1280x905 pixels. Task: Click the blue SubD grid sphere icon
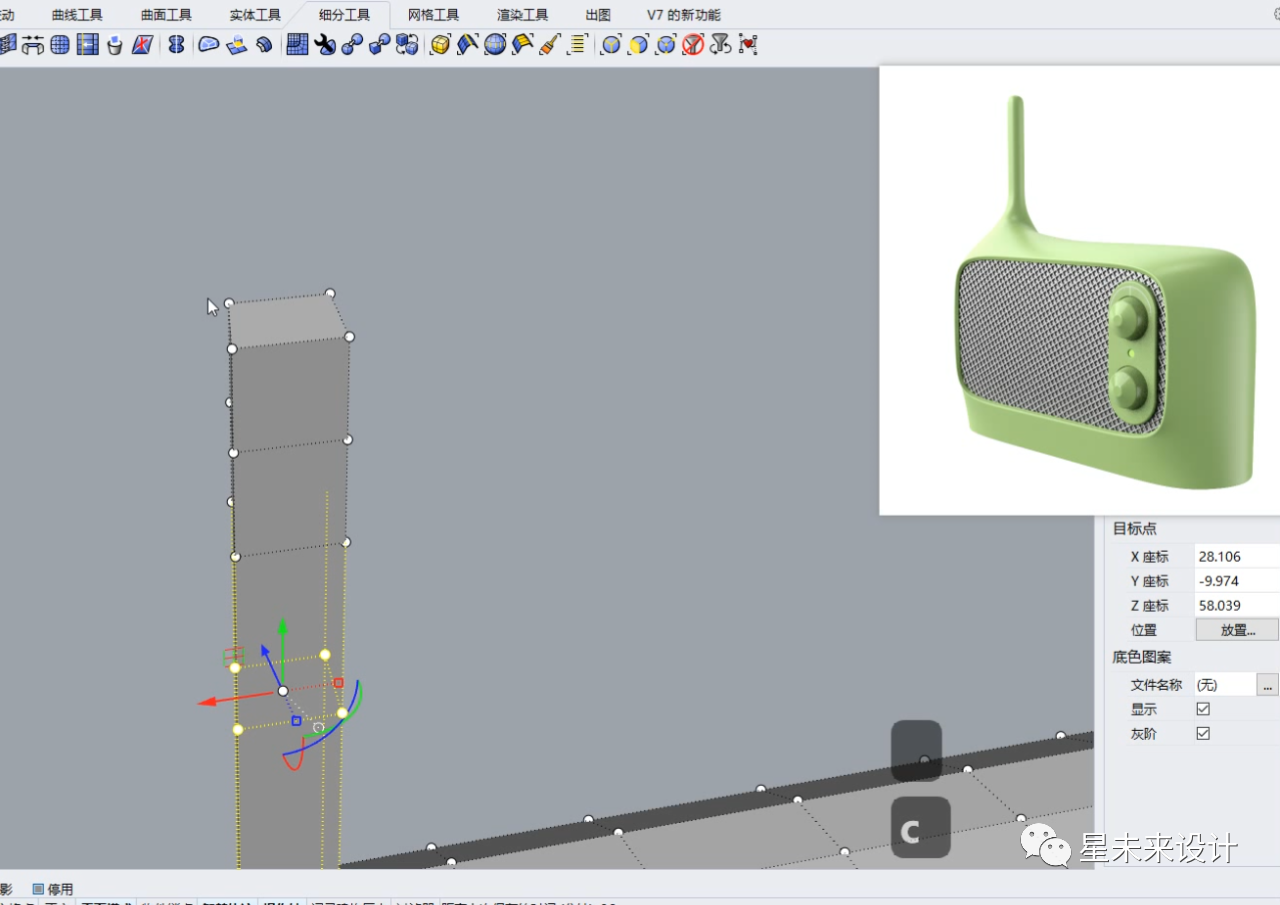coord(60,44)
